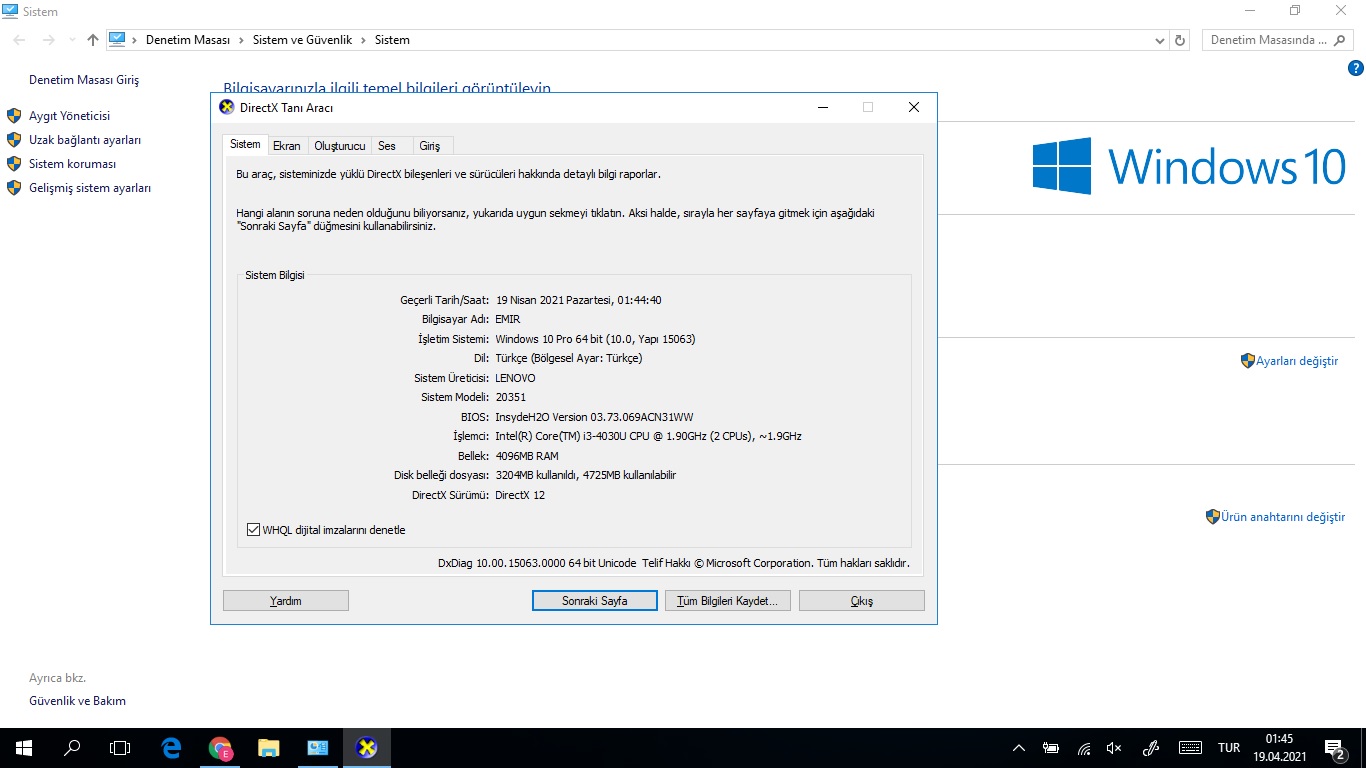Click DirectX Tanı Aracı title bar icon
This screenshot has width=1366, height=768.
click(227, 108)
